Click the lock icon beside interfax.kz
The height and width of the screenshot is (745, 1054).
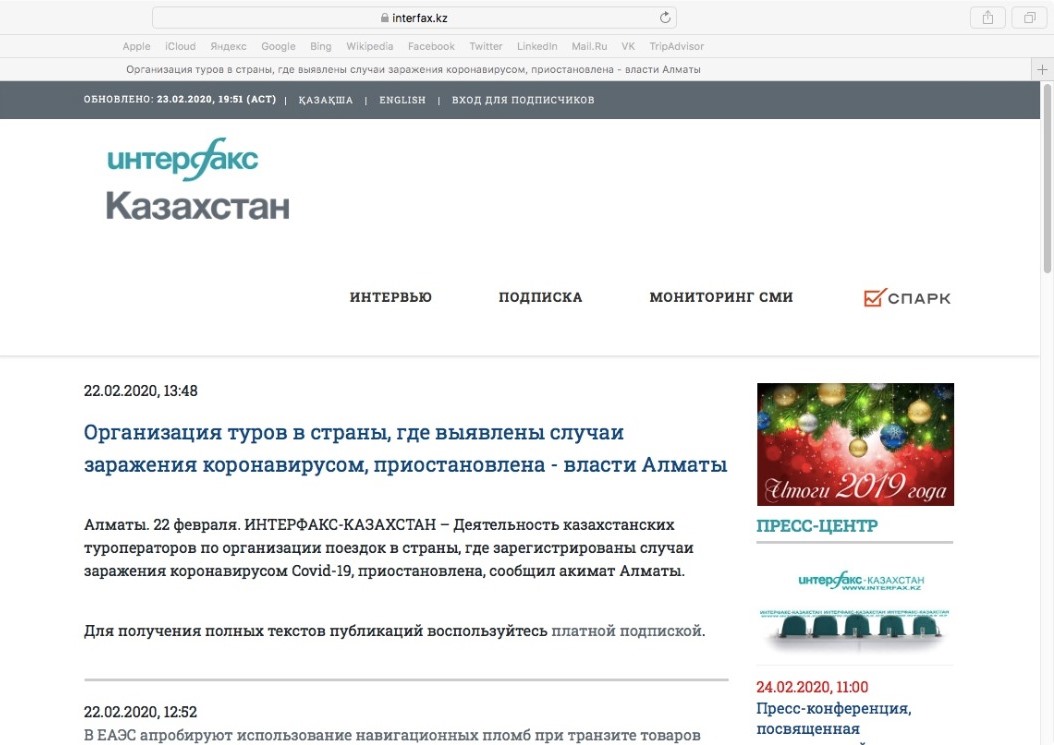(384, 18)
